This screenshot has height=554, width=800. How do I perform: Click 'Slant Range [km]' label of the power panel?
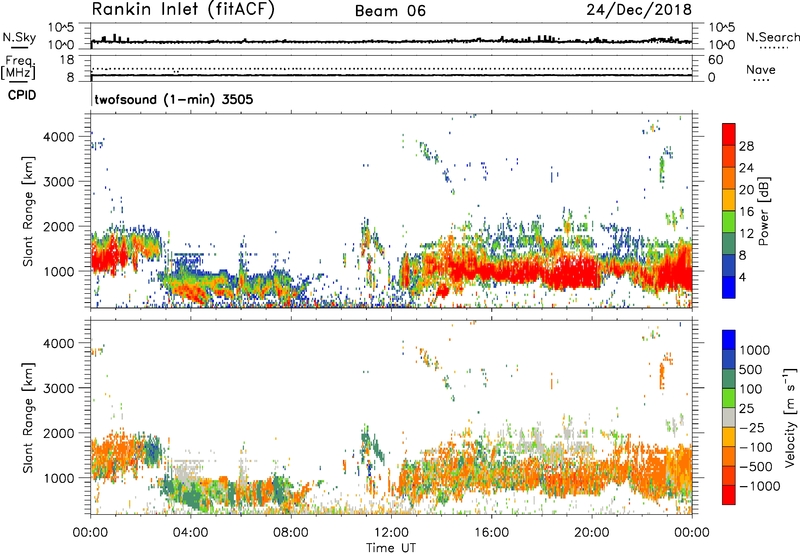tap(28, 211)
